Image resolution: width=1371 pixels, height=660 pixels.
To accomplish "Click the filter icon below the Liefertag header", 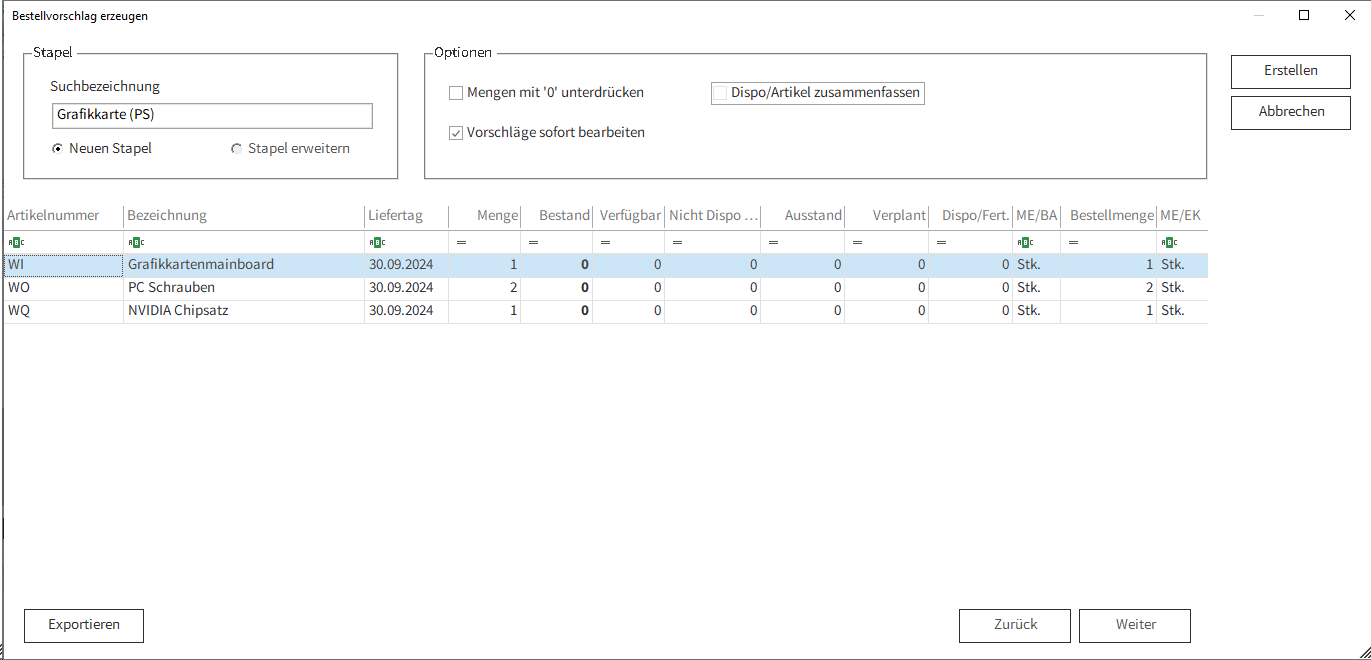I will [x=376, y=242].
